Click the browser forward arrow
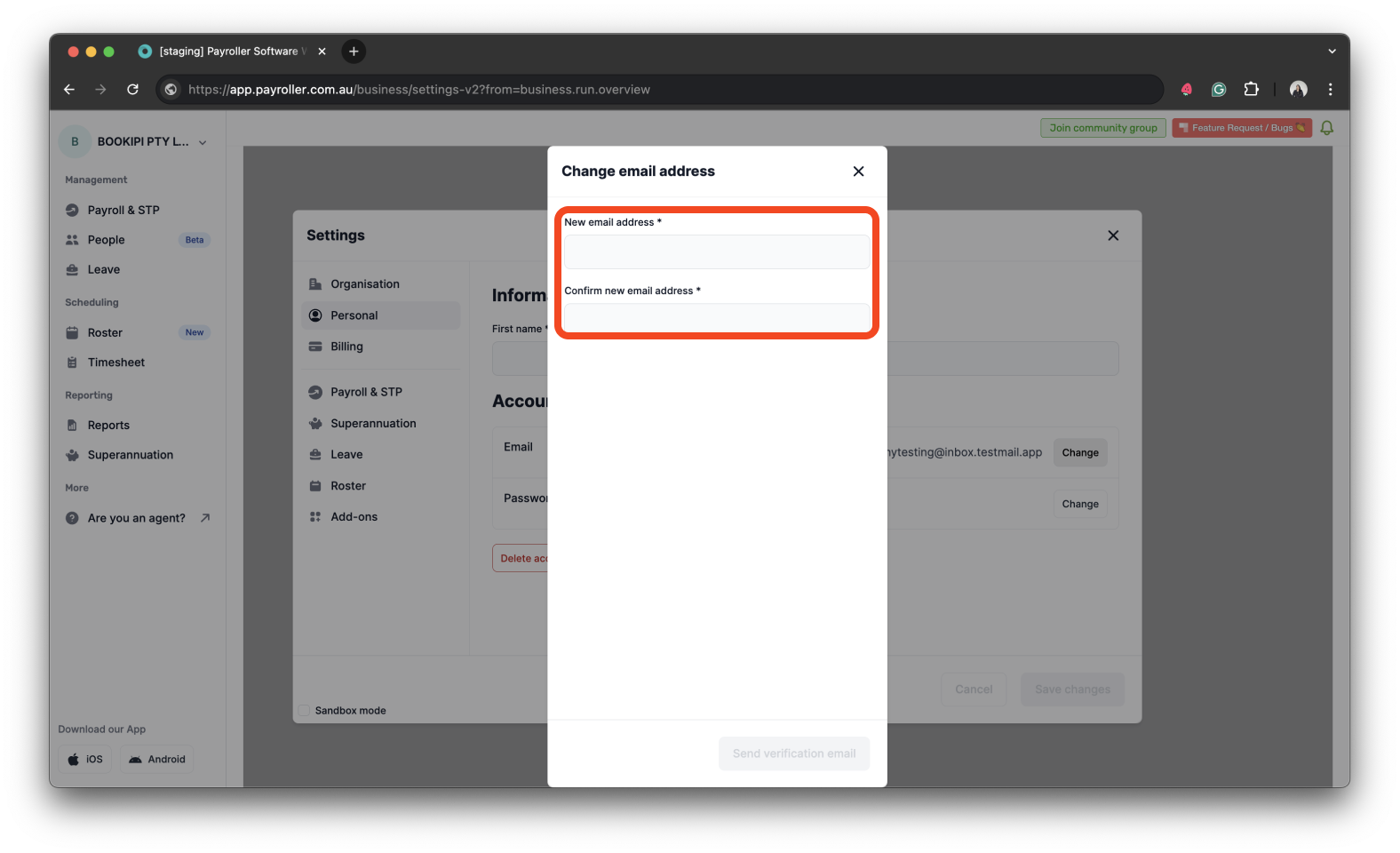This screenshot has width=1400, height=853. 100,89
